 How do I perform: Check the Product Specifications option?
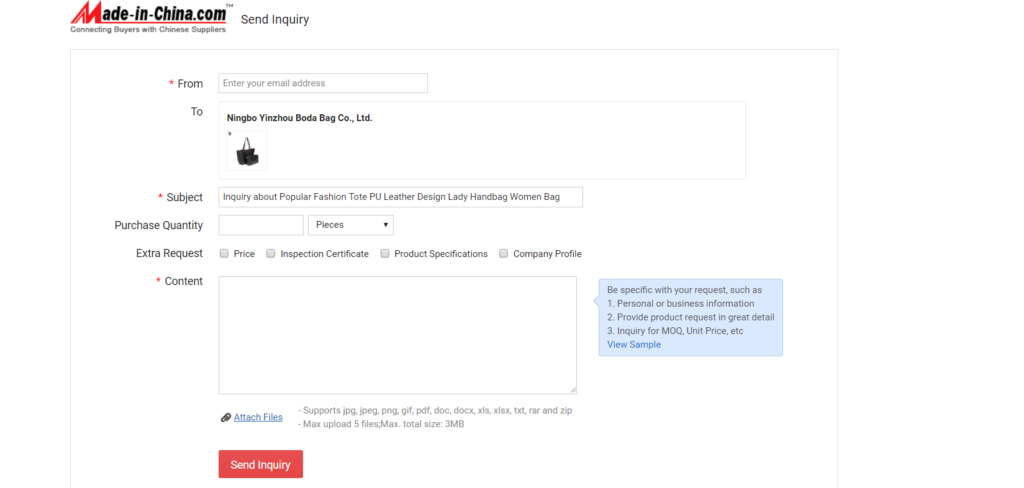pyautogui.click(x=385, y=253)
